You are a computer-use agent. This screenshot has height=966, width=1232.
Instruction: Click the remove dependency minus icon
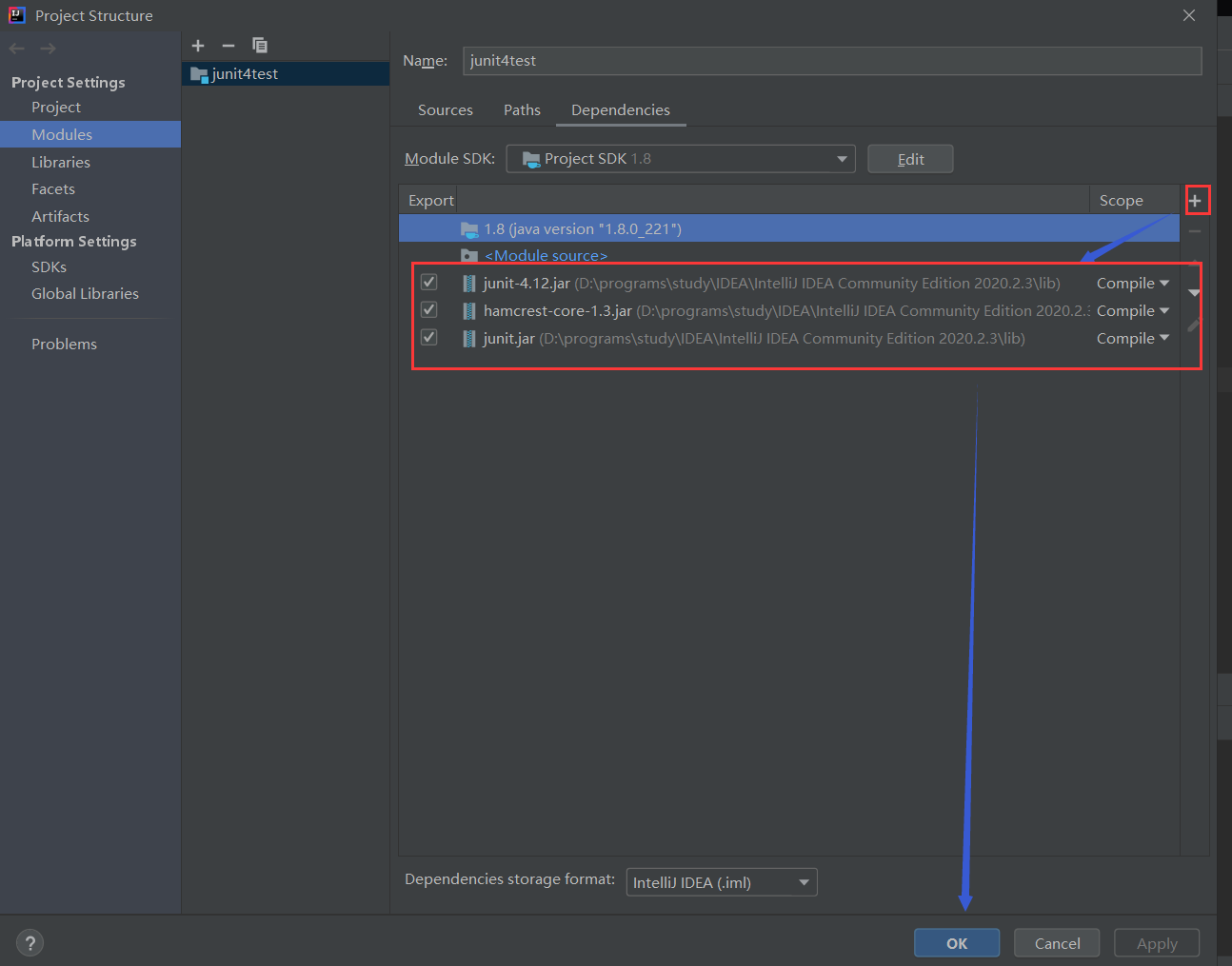pos(1195,231)
